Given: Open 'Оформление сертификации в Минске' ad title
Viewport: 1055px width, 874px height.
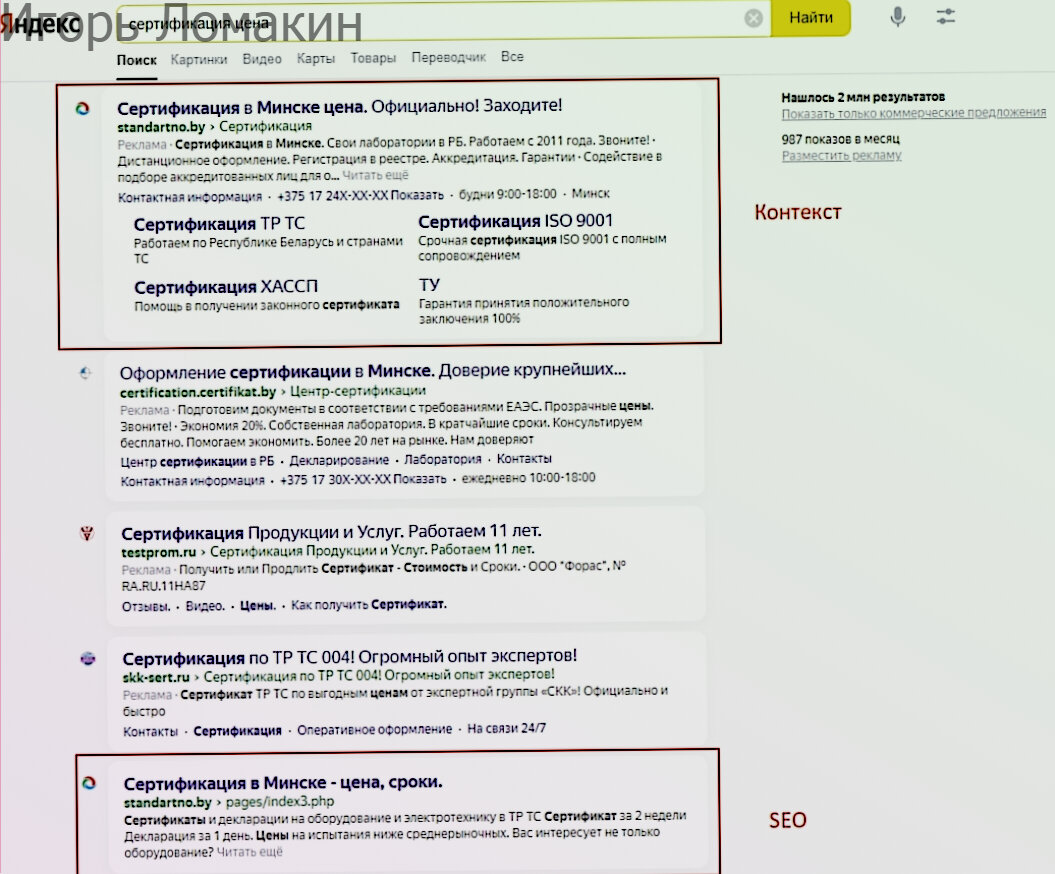Looking at the screenshot, I should pyautogui.click(x=373, y=371).
